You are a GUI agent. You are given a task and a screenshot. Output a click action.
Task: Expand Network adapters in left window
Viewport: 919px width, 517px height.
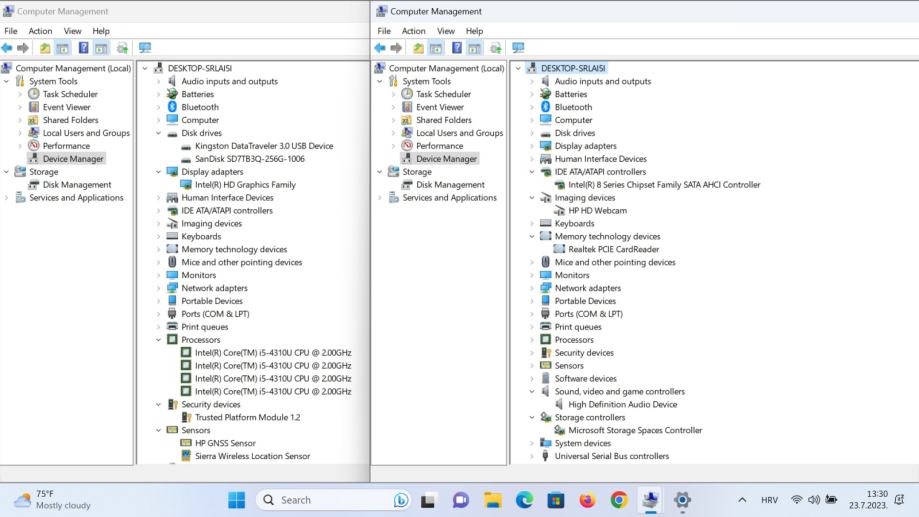158,288
